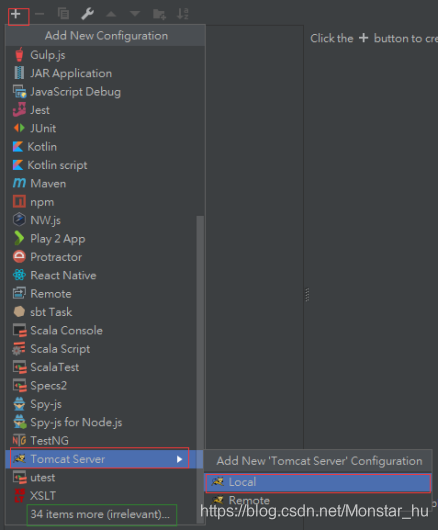The image size is (438, 530).
Task: Click the move configuration up arrow
Action: [x=111, y=14]
